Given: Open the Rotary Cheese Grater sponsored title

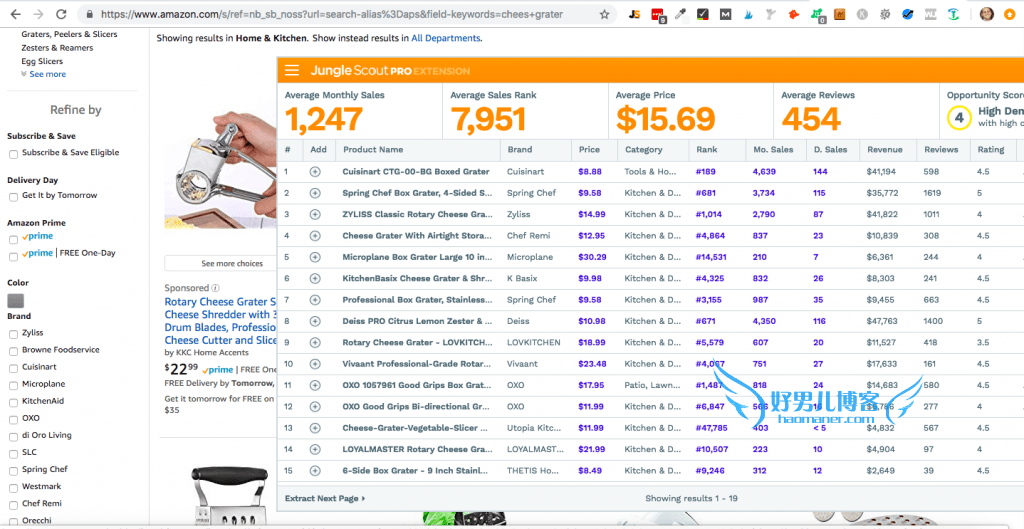Looking at the screenshot, I should pos(221,321).
